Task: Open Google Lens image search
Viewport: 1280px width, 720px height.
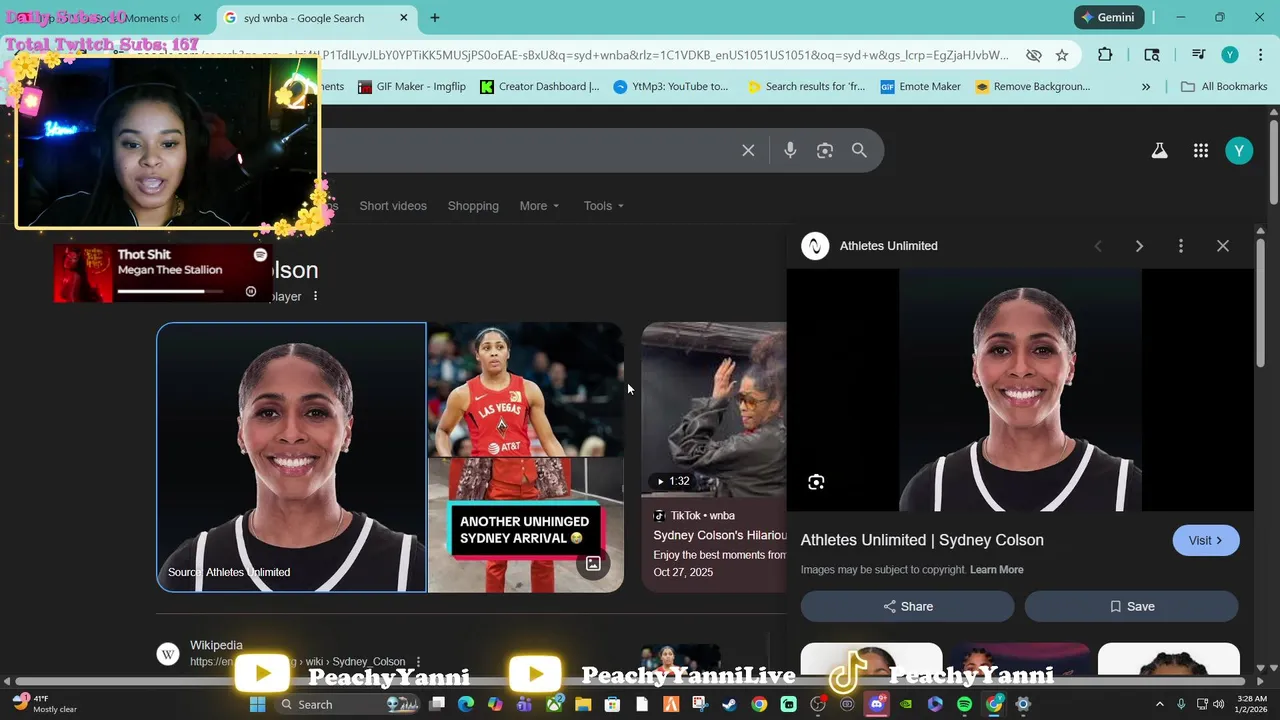Action: click(x=825, y=150)
